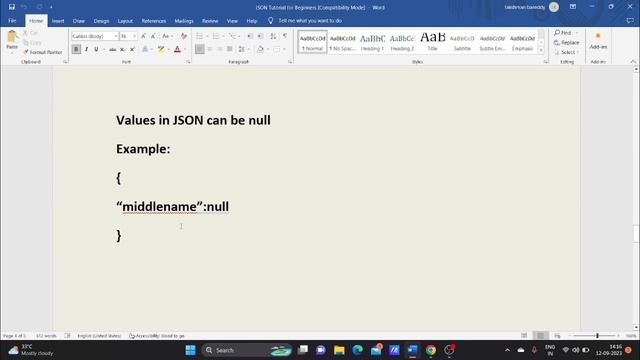Apply highlight color marker
The height and width of the screenshot is (360, 640).
161,49
